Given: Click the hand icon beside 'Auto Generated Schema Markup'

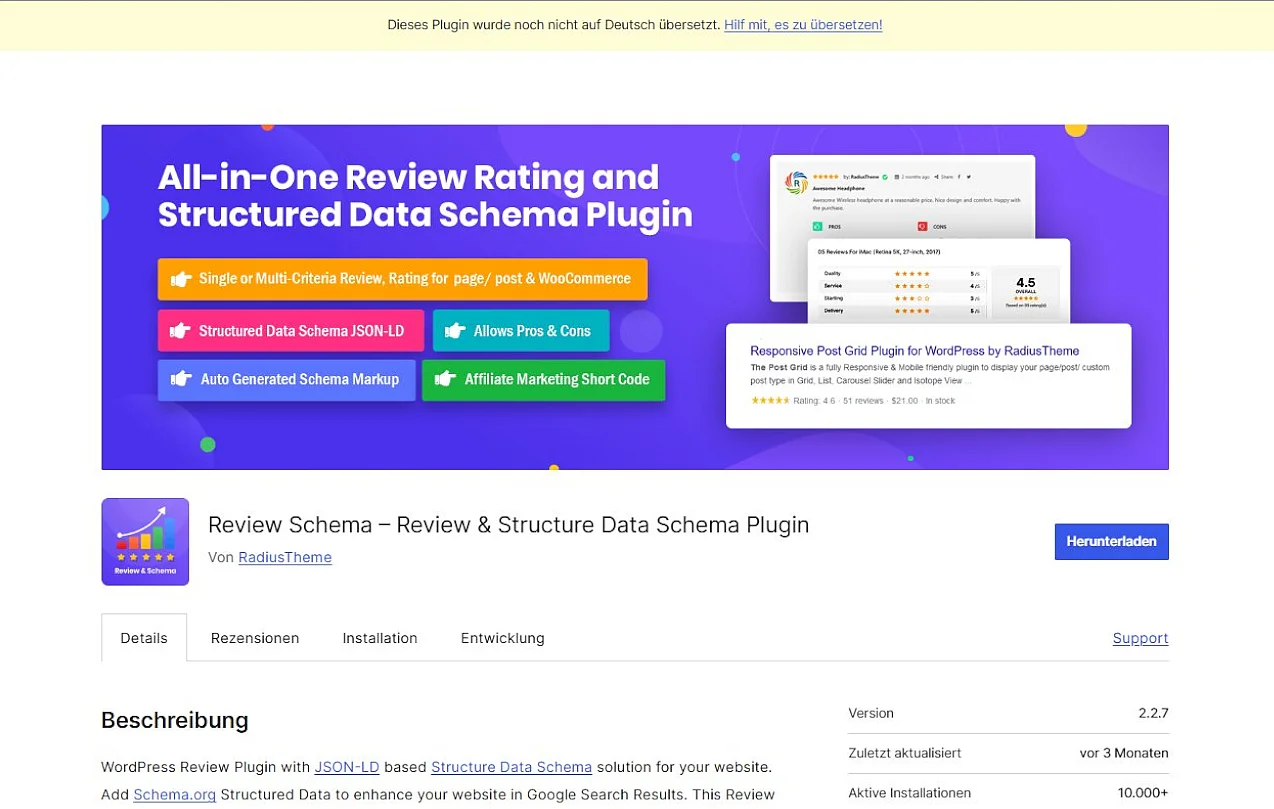Looking at the screenshot, I should click(181, 380).
